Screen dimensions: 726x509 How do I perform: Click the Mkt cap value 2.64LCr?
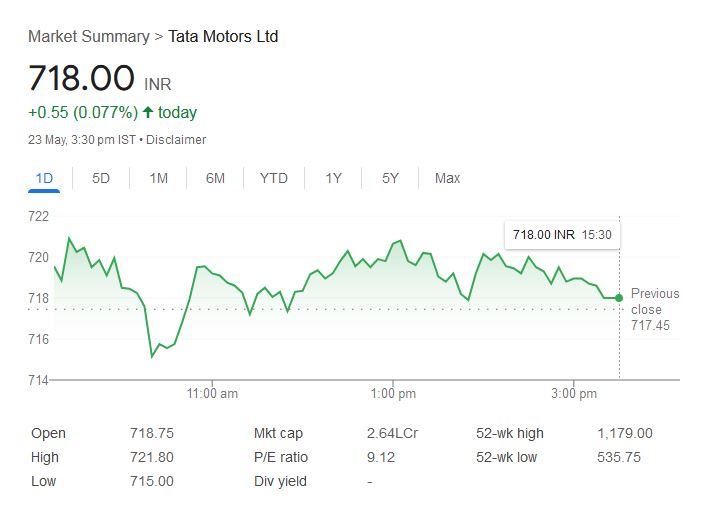(x=391, y=433)
